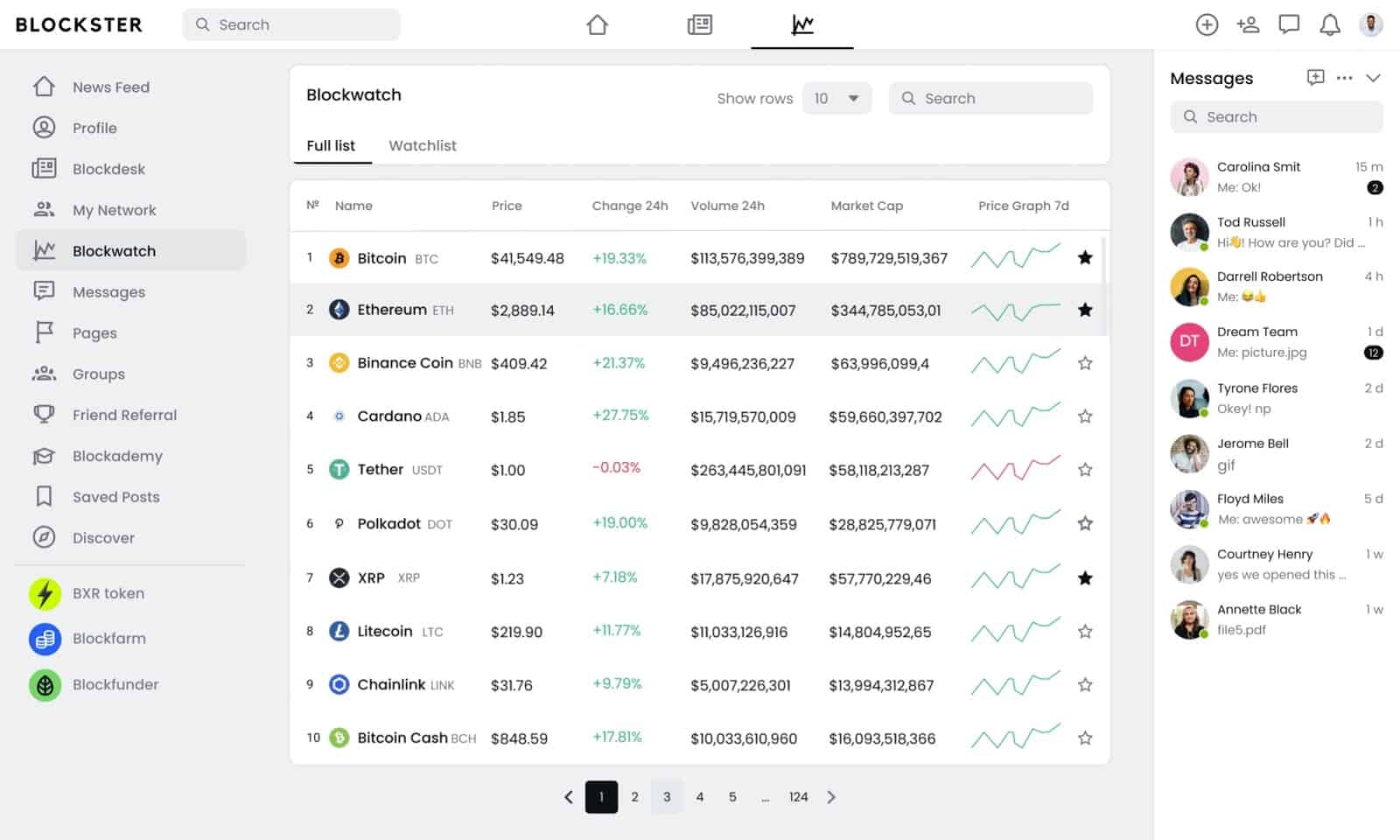This screenshot has height=840, width=1400.
Task: Click the XRP coin logo icon
Action: (x=339, y=577)
